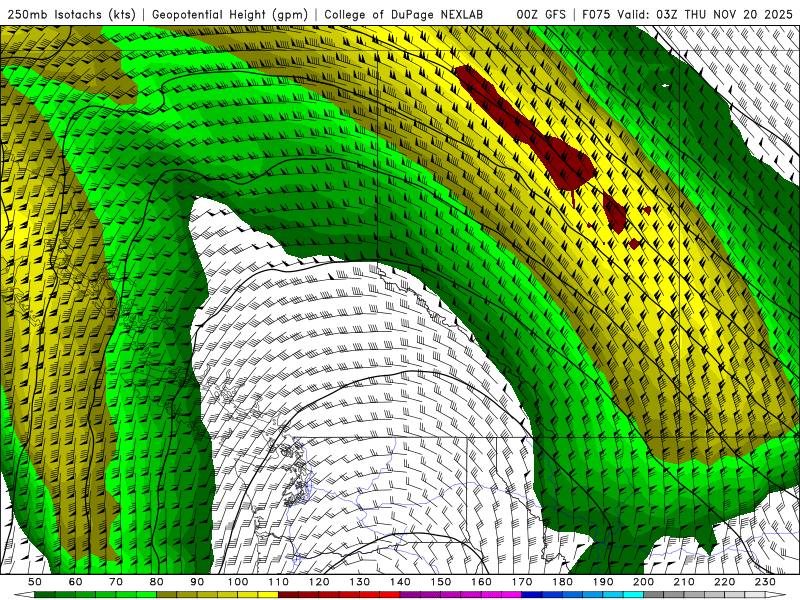Click the 200 value on the color scale

pyautogui.click(x=644, y=582)
